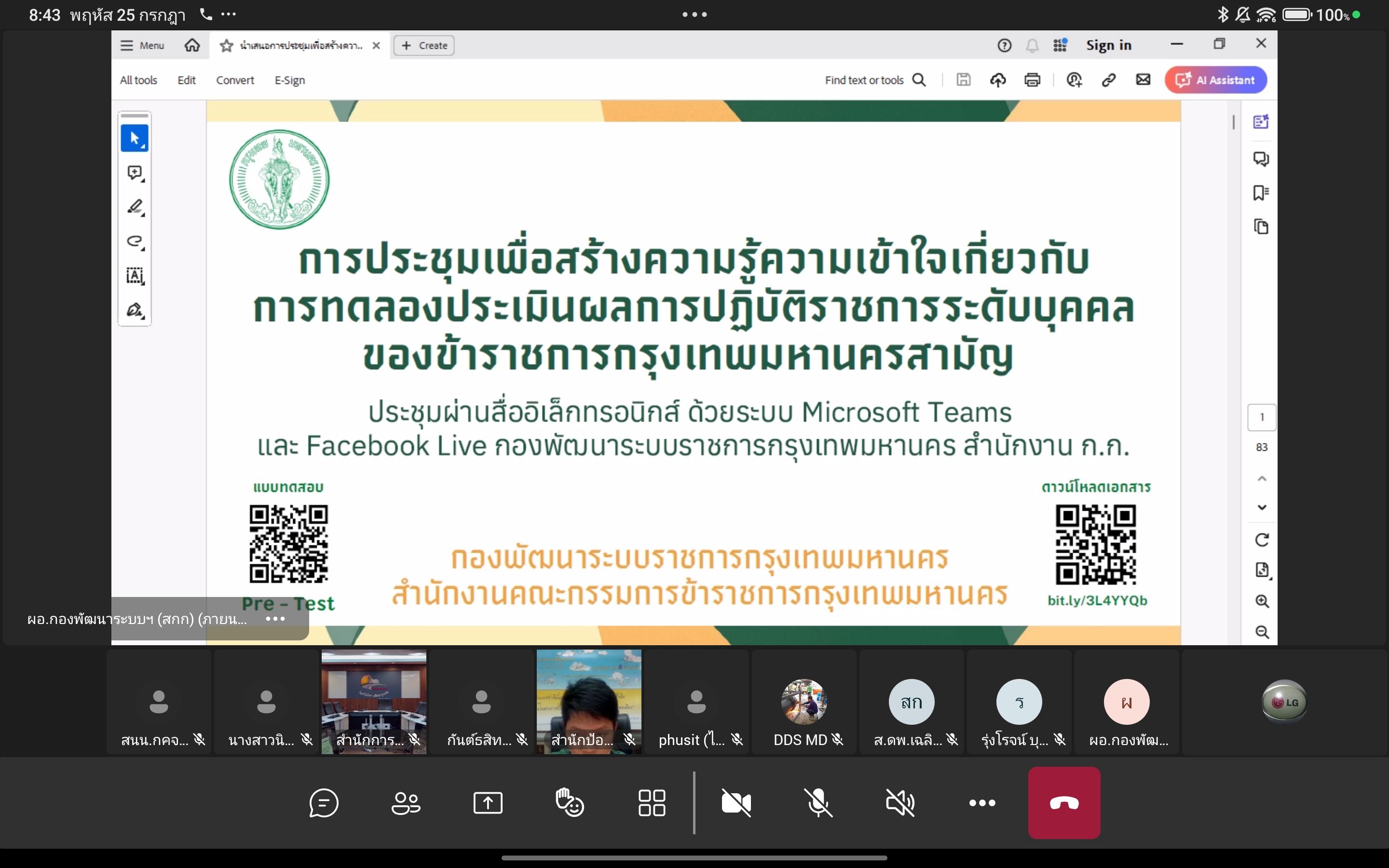Viewport: 1389px width, 868px height.
Task: Click the next page down chevron
Action: [1262, 507]
